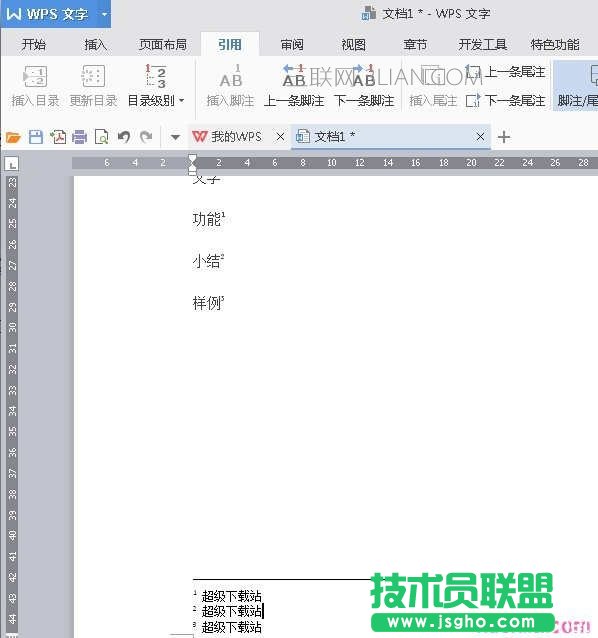Click the word 样例 in the document
598x638 pixels.
pos(207,303)
